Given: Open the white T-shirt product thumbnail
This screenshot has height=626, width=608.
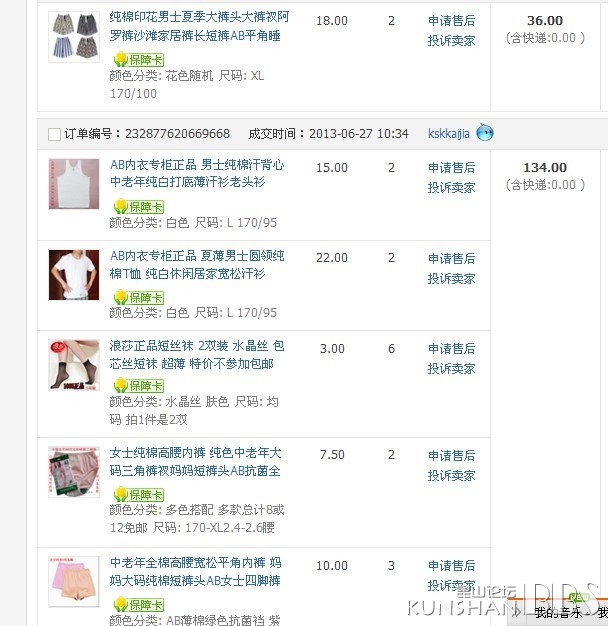Looking at the screenshot, I should pyautogui.click(x=74, y=275).
